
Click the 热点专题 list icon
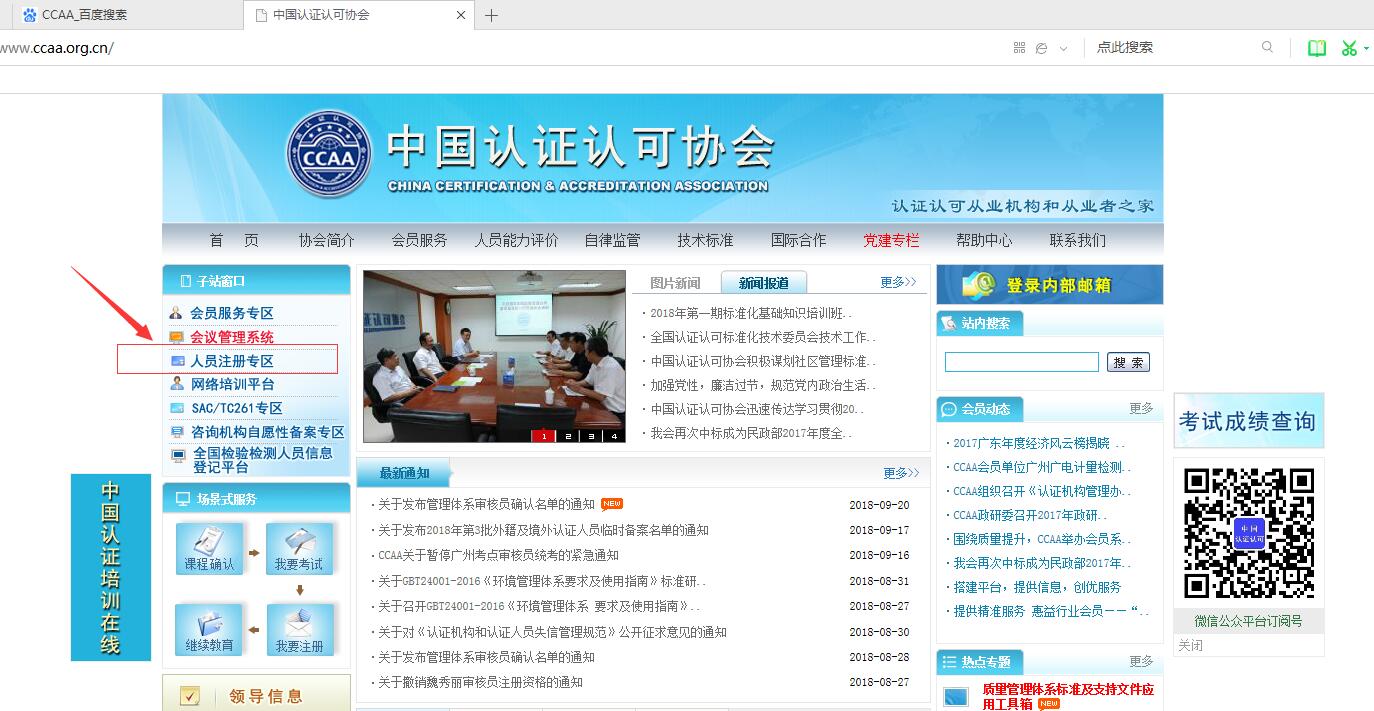pos(949,662)
